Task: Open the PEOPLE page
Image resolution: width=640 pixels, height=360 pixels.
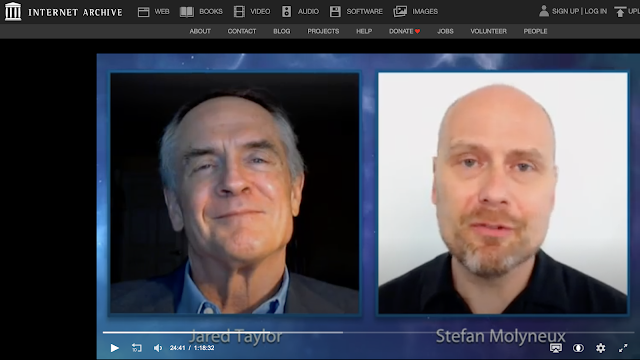Action: [536, 31]
